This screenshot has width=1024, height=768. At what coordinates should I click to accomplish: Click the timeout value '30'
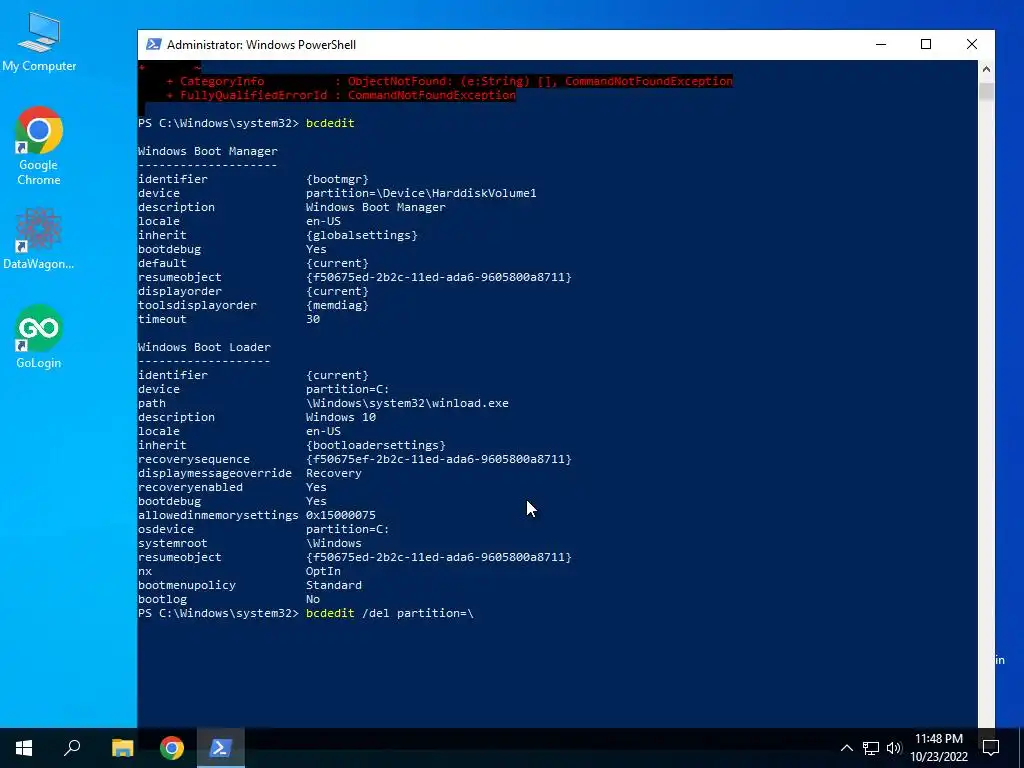point(313,319)
